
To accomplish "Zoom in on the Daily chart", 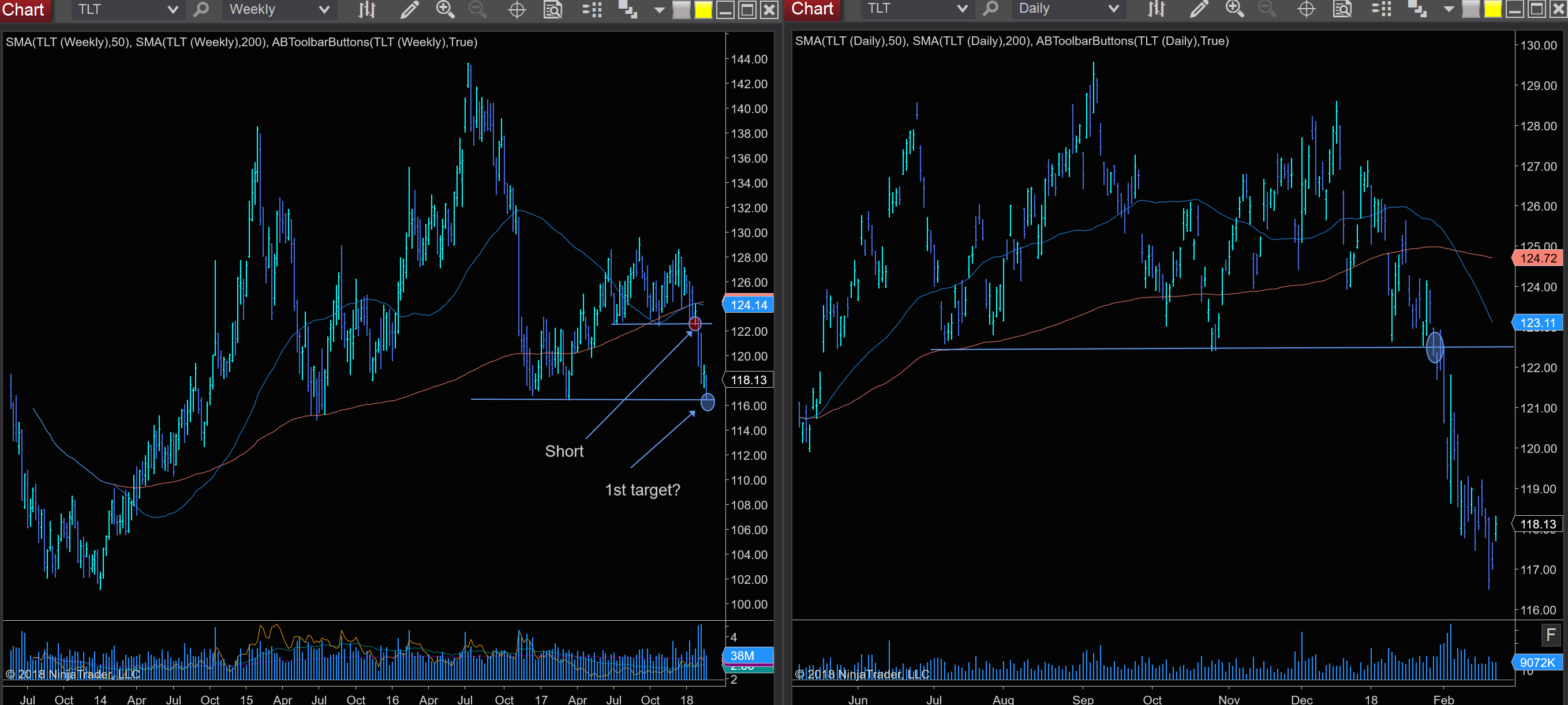I will point(1235,9).
